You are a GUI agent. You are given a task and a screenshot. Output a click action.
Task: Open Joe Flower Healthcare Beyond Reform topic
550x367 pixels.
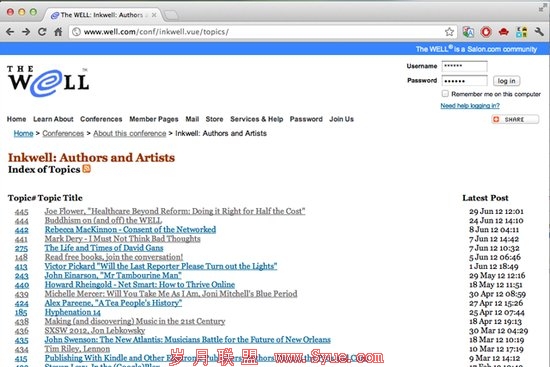(175, 211)
